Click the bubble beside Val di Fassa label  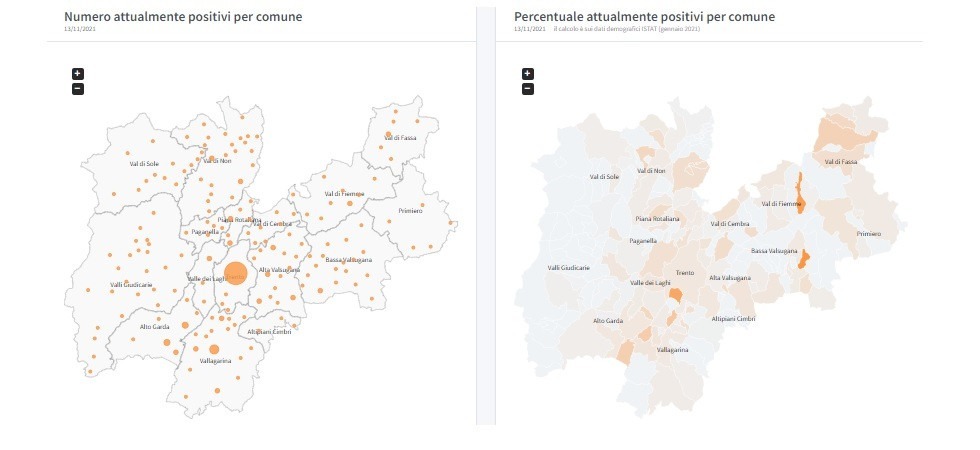point(388,134)
